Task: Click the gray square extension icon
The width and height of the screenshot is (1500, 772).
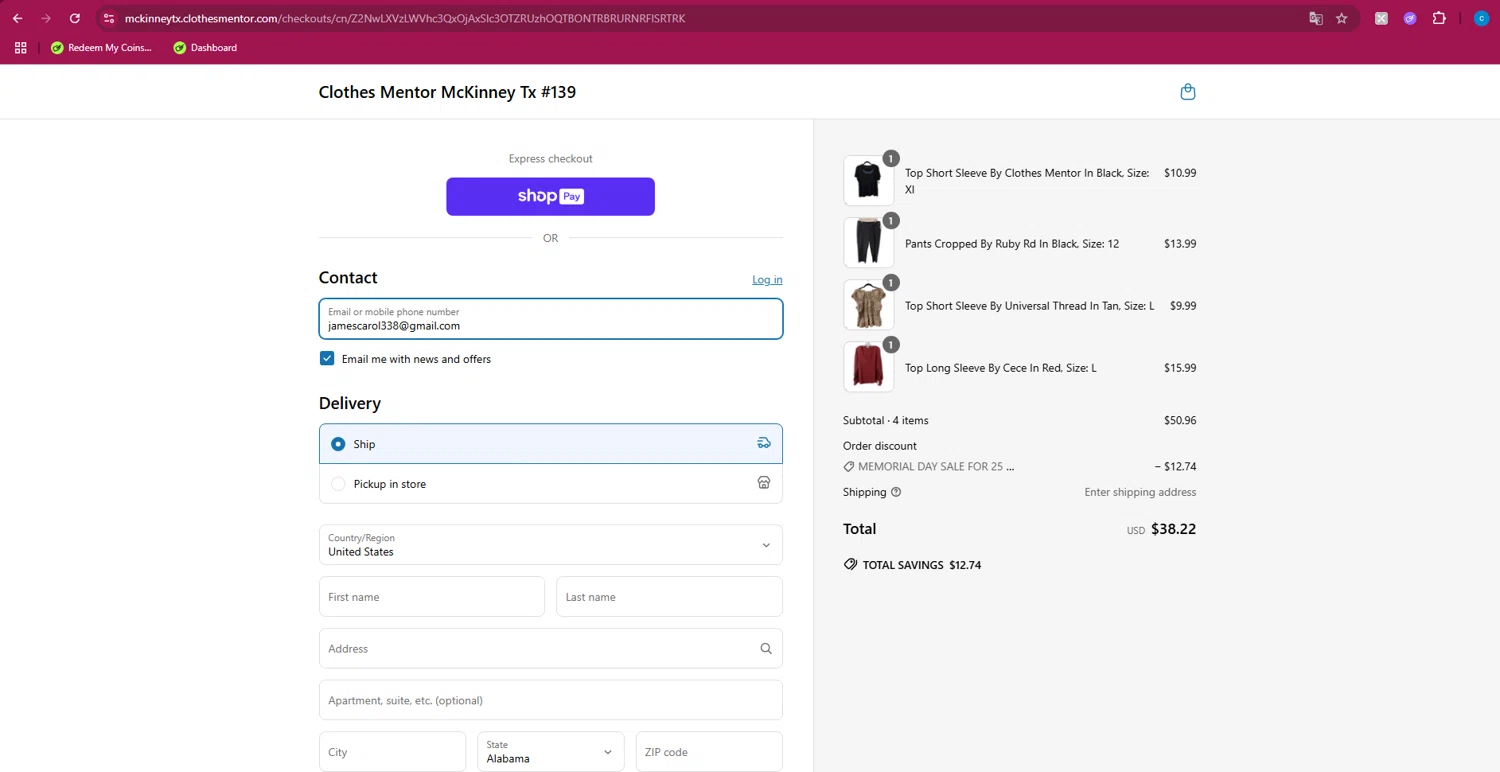Action: 1381,18
